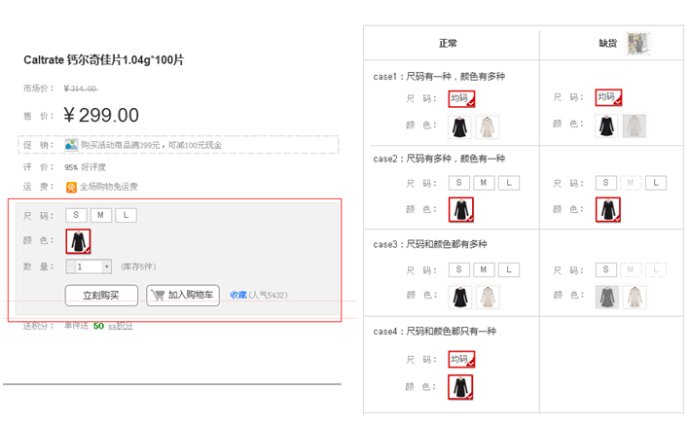Select size L in case2 缺货 column
This screenshot has width=690, height=426.
(656, 183)
